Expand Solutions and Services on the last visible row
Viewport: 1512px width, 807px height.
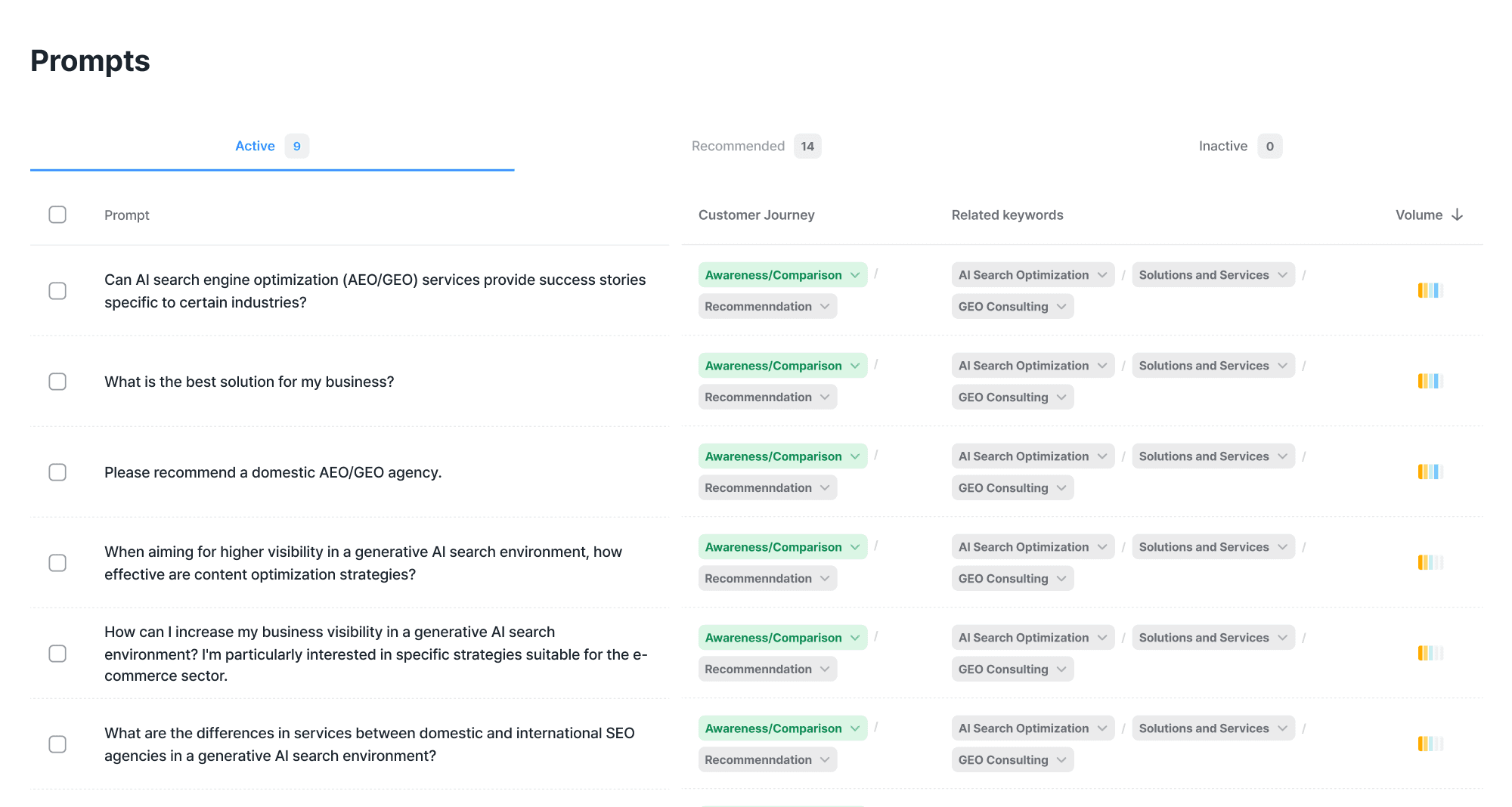click(1213, 728)
